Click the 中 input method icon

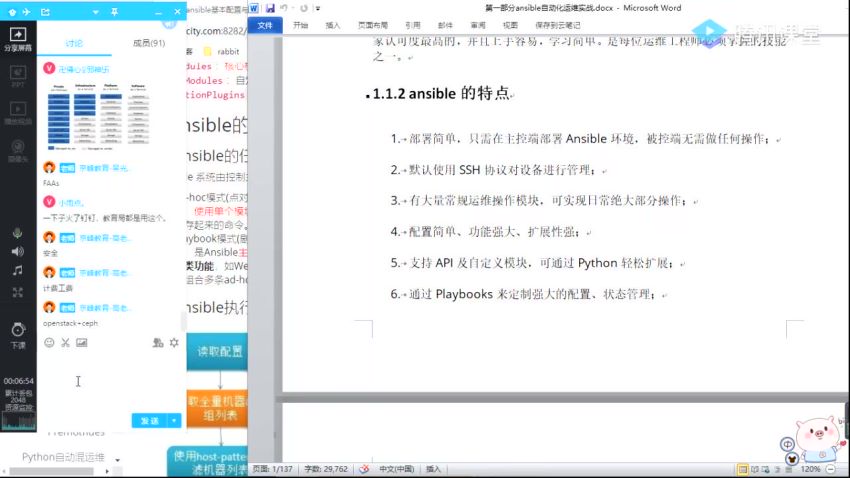[787, 444]
